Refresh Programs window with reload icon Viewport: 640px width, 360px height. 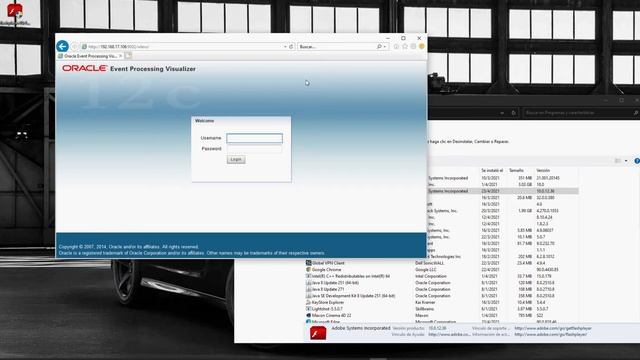[x=514, y=113]
